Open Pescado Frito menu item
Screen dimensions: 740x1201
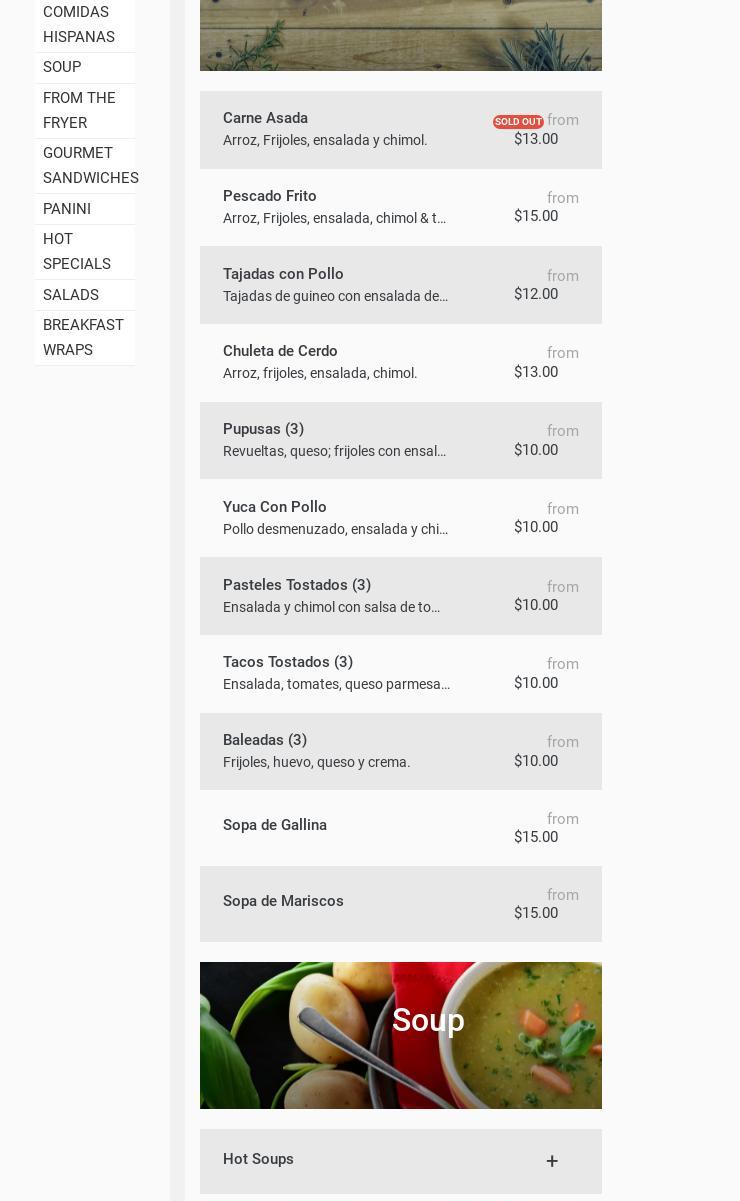400,207
